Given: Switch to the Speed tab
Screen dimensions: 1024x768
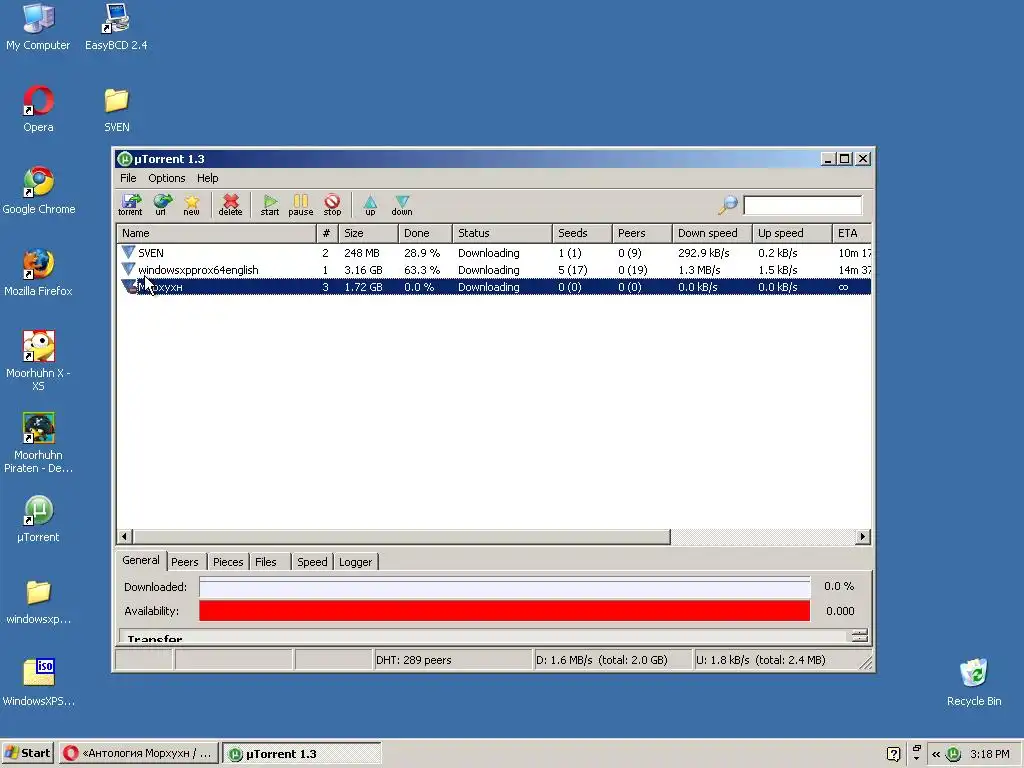Looking at the screenshot, I should click(x=312, y=562).
